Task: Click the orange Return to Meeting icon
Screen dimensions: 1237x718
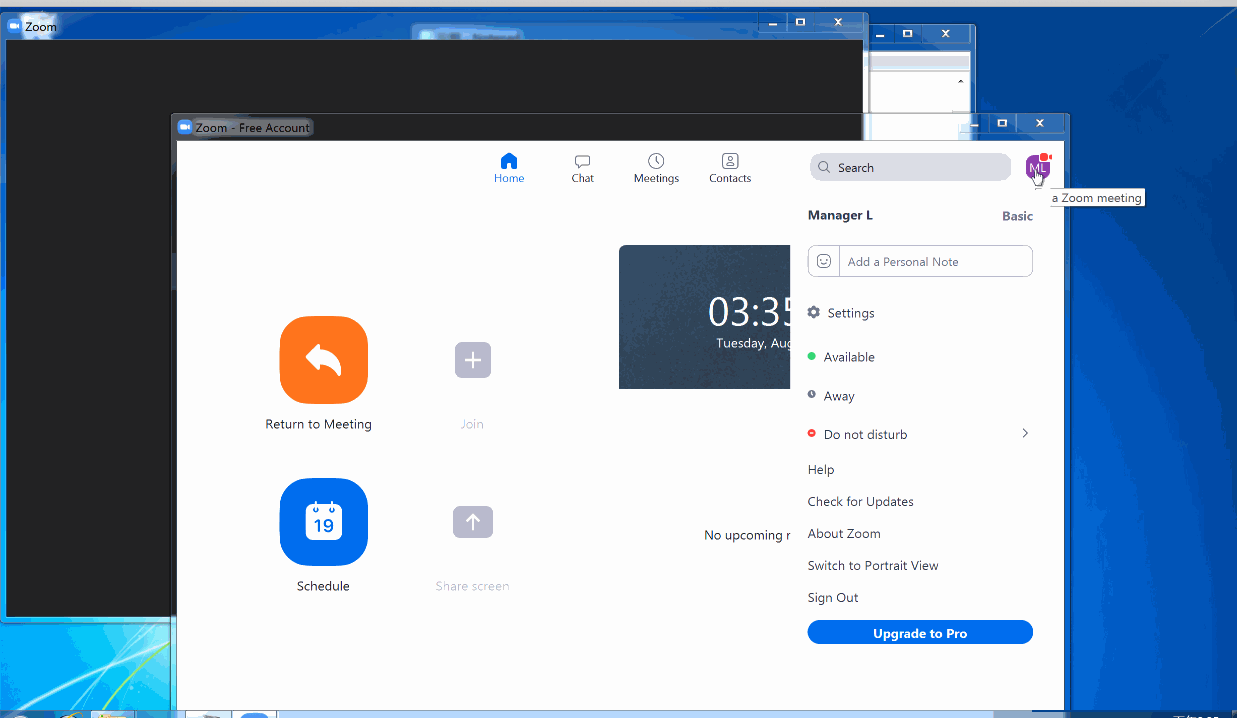Action: [x=323, y=360]
